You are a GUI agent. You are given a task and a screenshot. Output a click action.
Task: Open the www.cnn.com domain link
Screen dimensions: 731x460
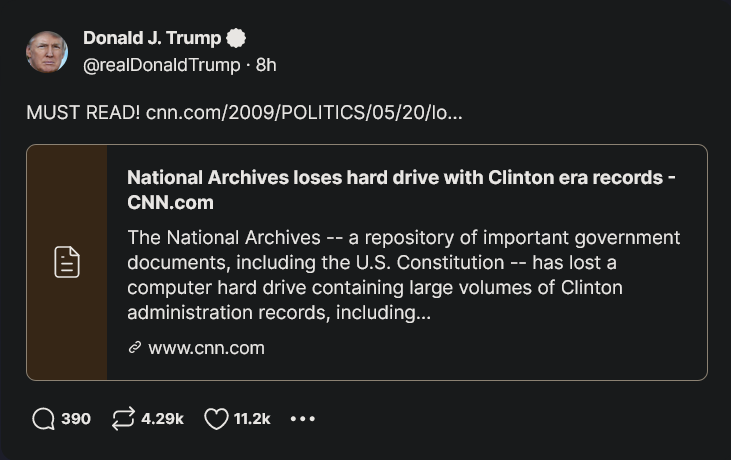tap(206, 348)
